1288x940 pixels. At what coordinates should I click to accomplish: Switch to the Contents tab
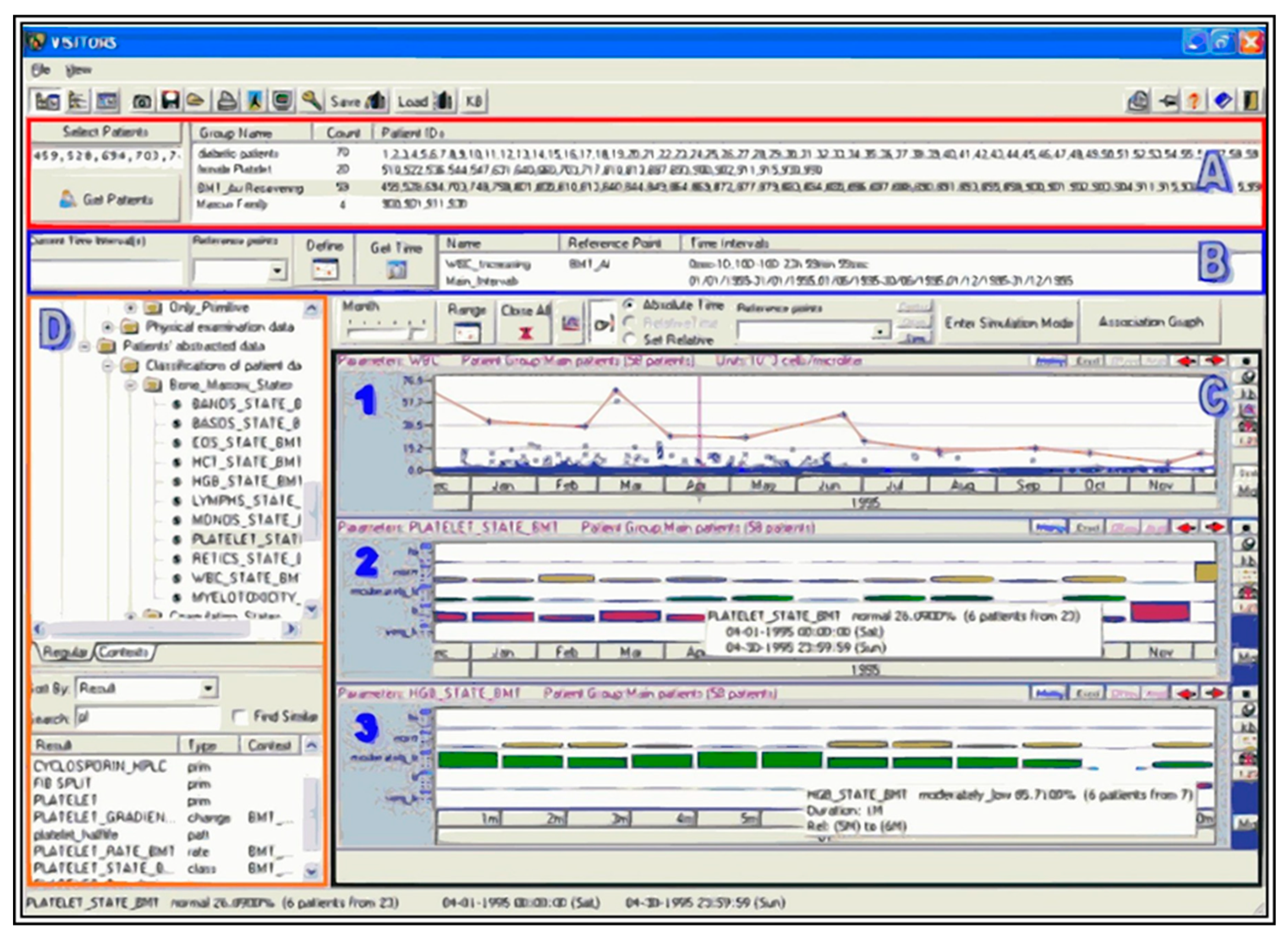coord(123,652)
